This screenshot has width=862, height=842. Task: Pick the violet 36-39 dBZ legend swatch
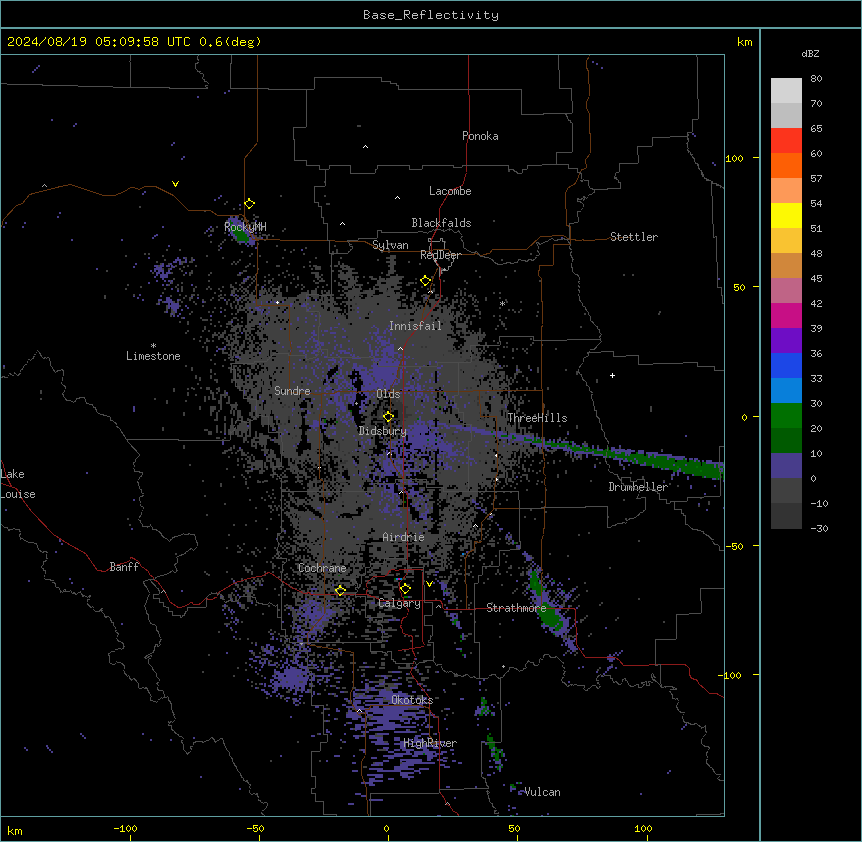click(x=786, y=341)
